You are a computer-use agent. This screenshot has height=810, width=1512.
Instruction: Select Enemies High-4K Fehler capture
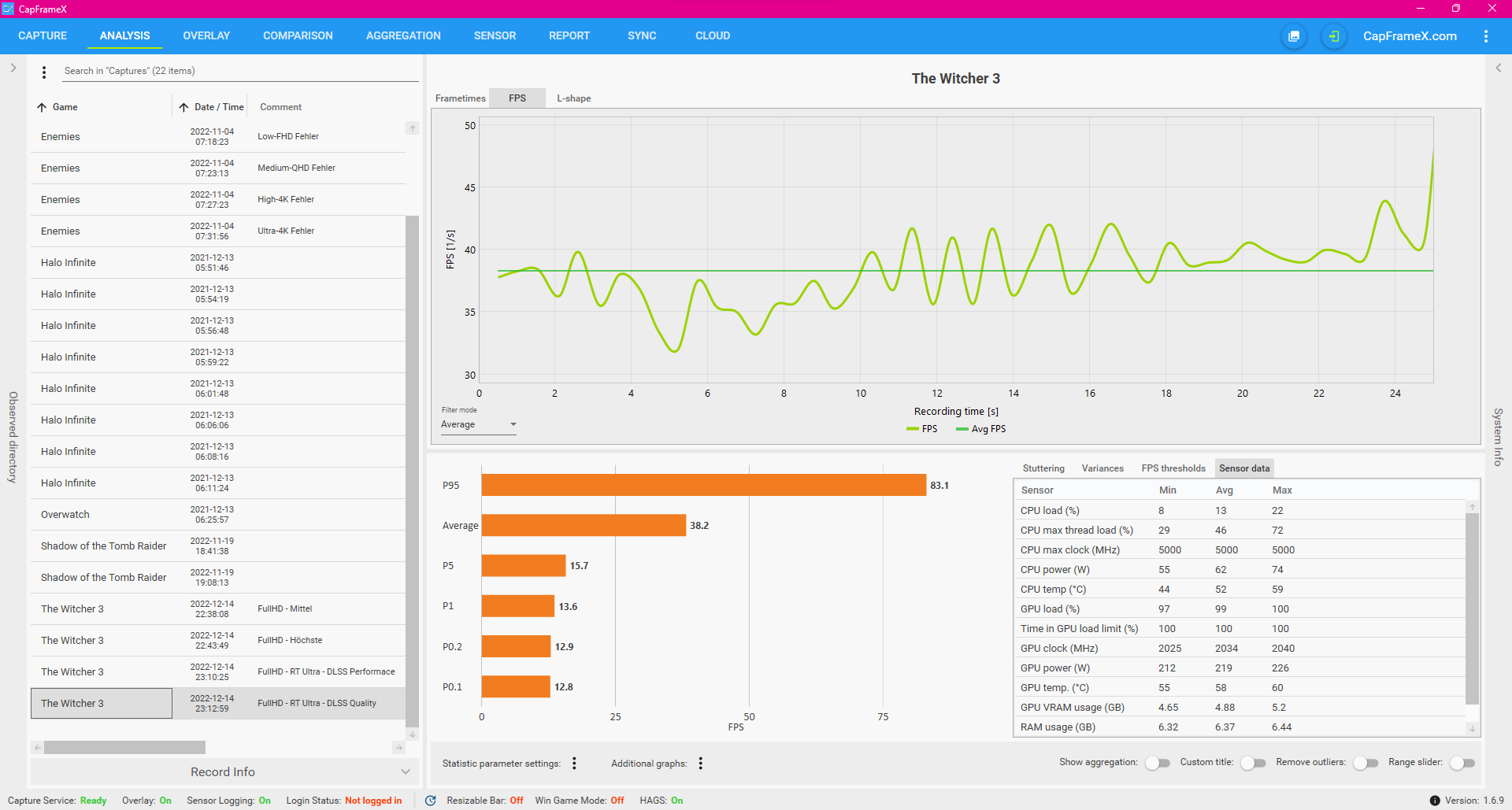(x=218, y=200)
